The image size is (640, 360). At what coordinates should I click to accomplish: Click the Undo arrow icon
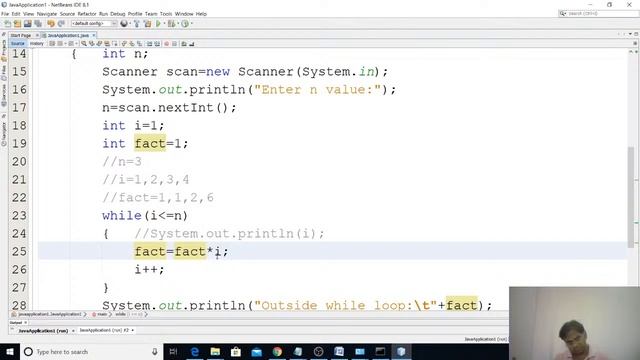pos(51,24)
